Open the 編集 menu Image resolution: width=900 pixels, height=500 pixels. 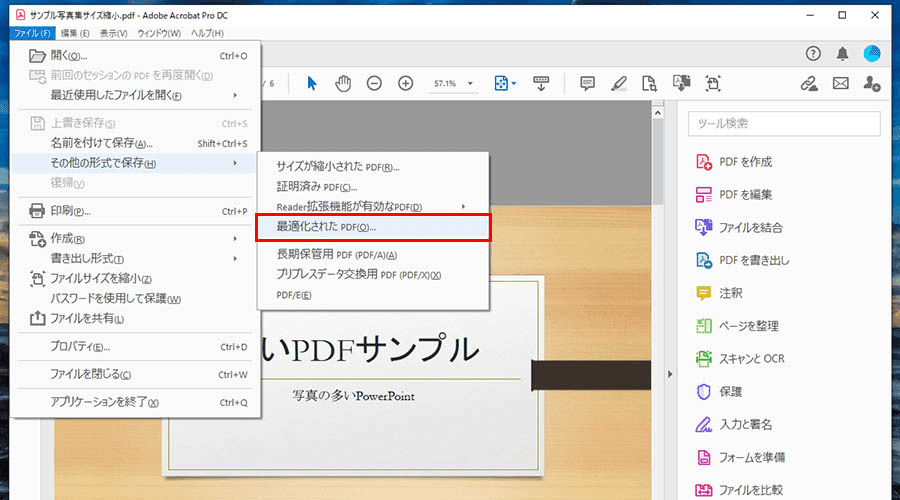(75, 33)
